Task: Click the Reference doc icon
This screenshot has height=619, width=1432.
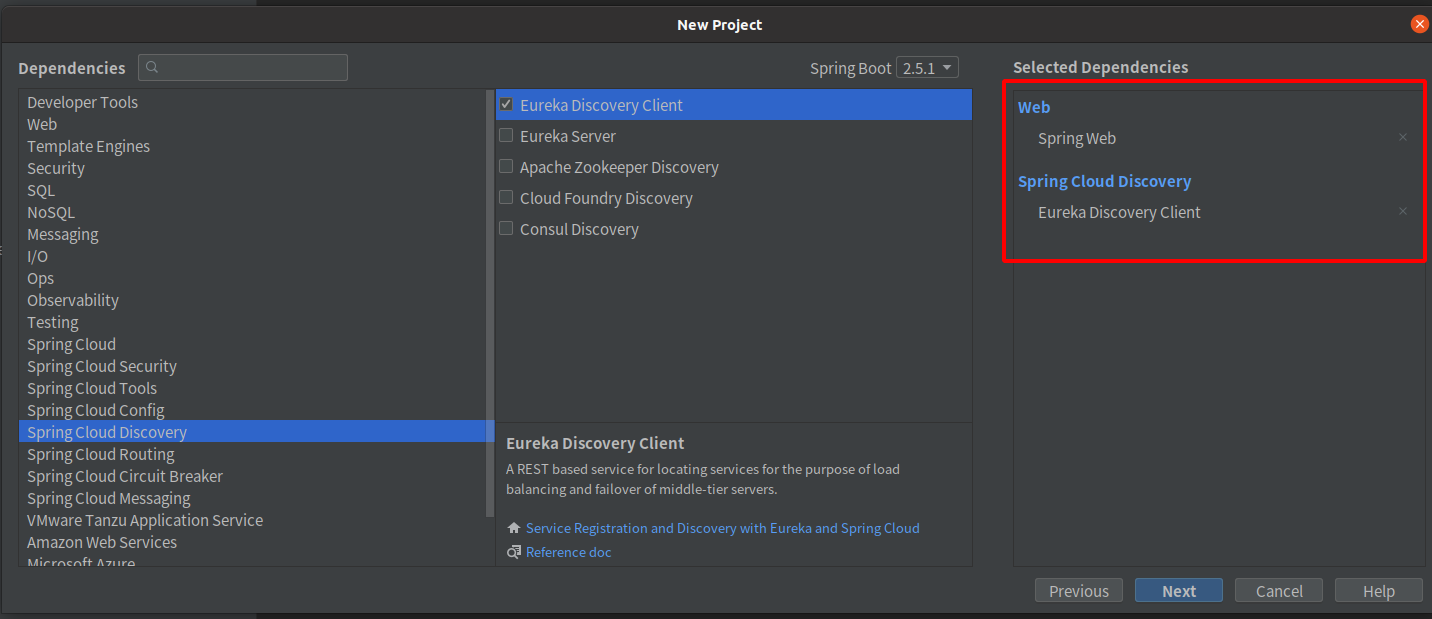Action: pos(514,552)
